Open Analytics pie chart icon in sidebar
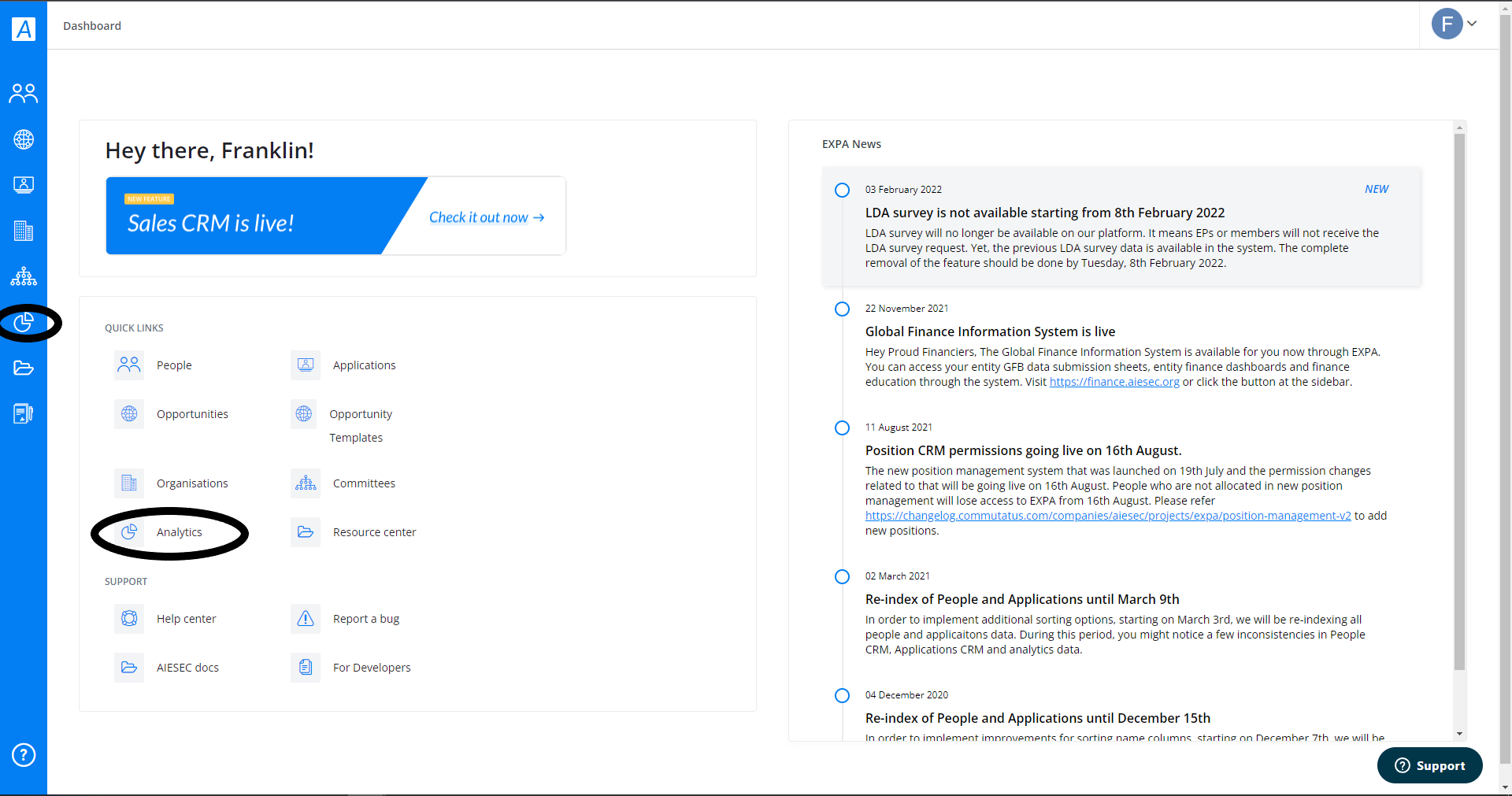1512x796 pixels. [x=24, y=322]
